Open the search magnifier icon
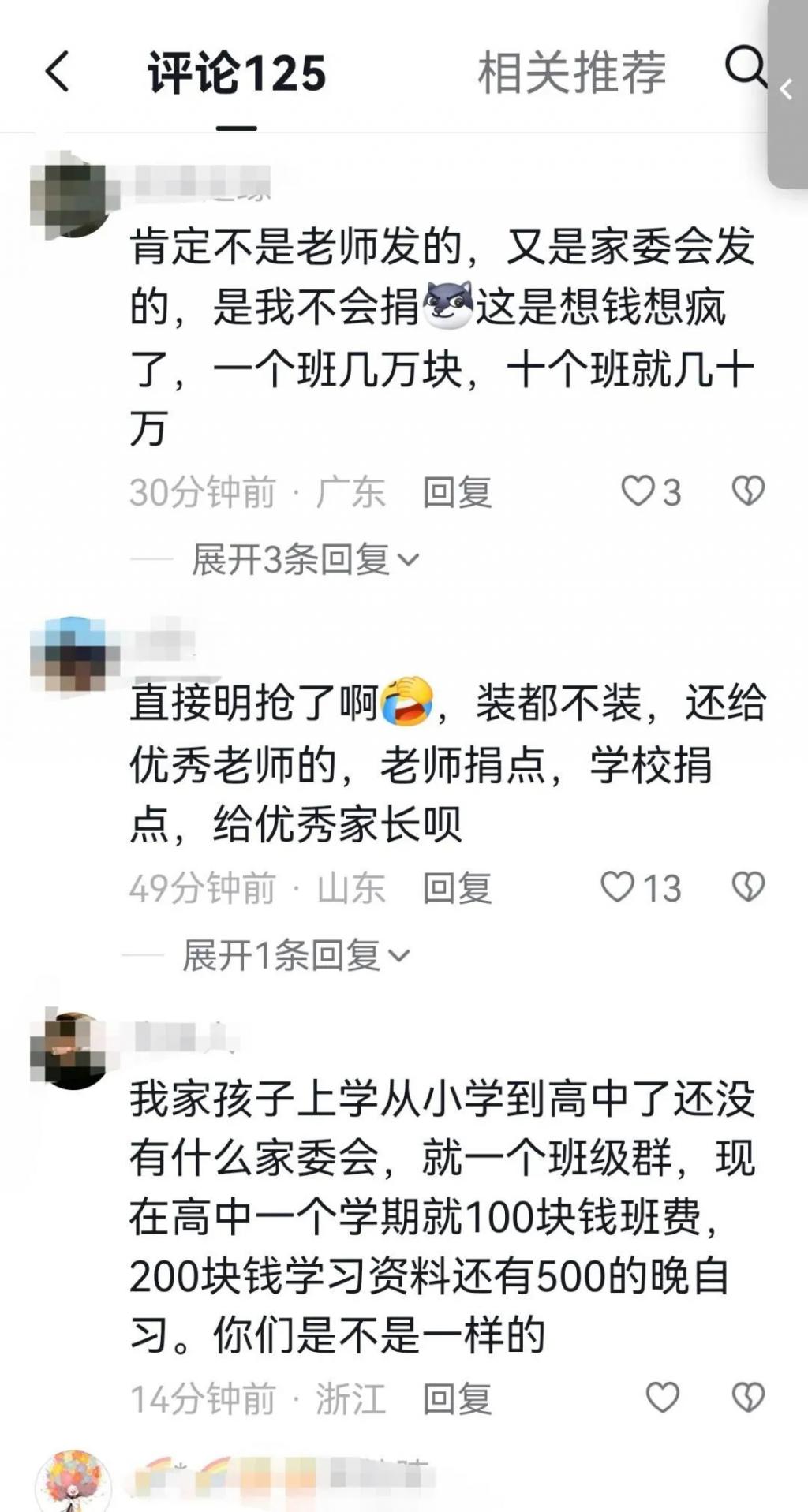The image size is (808, 1512). [x=746, y=66]
